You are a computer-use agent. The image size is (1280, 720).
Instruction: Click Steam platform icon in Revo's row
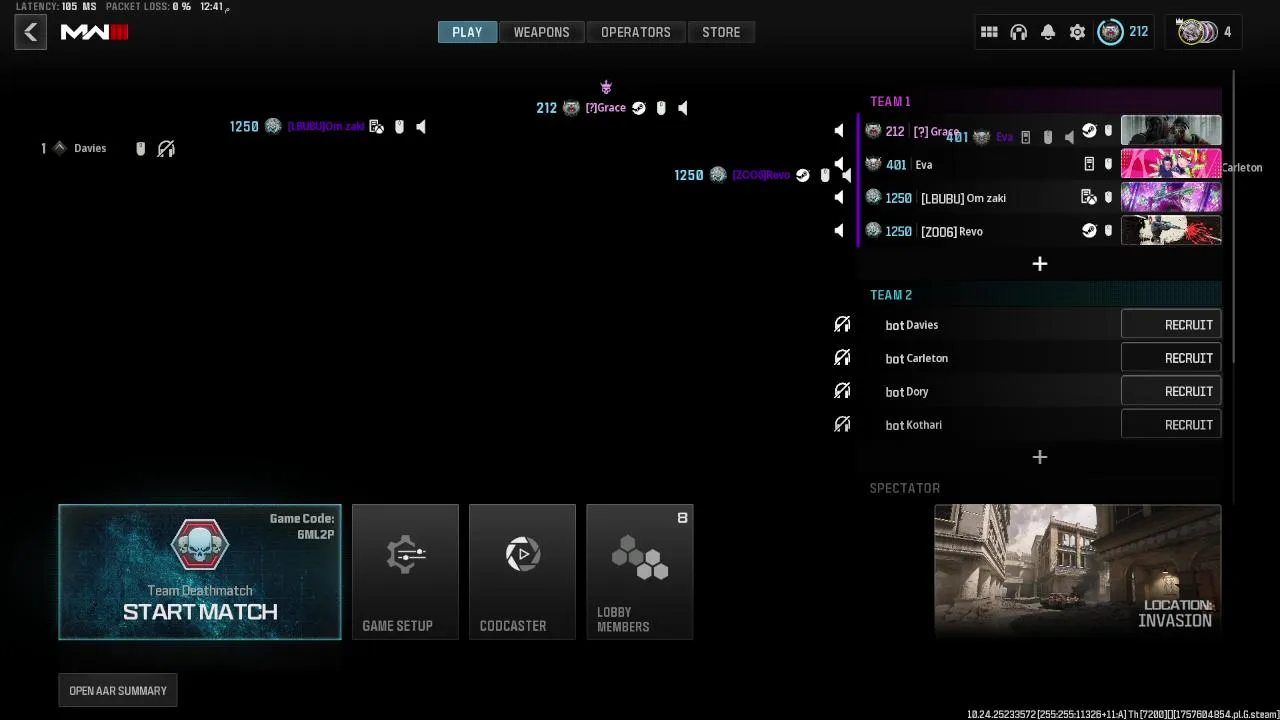point(1089,231)
